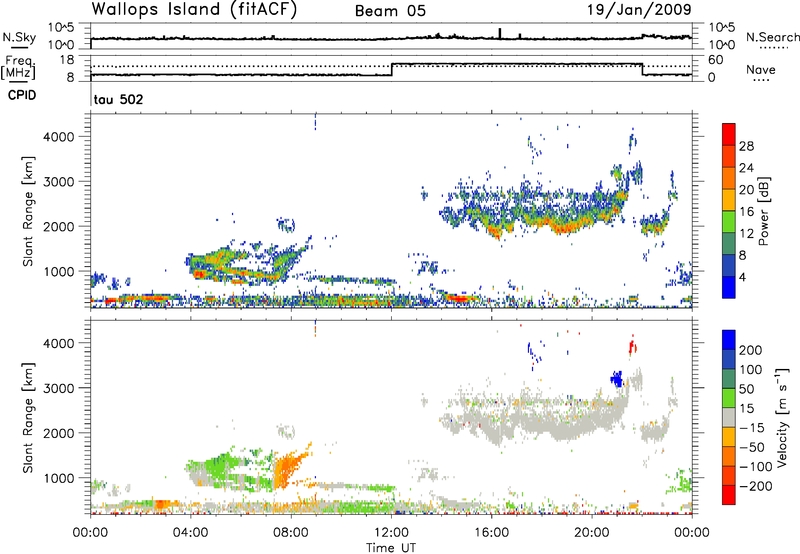The height and width of the screenshot is (554, 800).
Task: Click the "12" value on the power scale
Action: 746,234
